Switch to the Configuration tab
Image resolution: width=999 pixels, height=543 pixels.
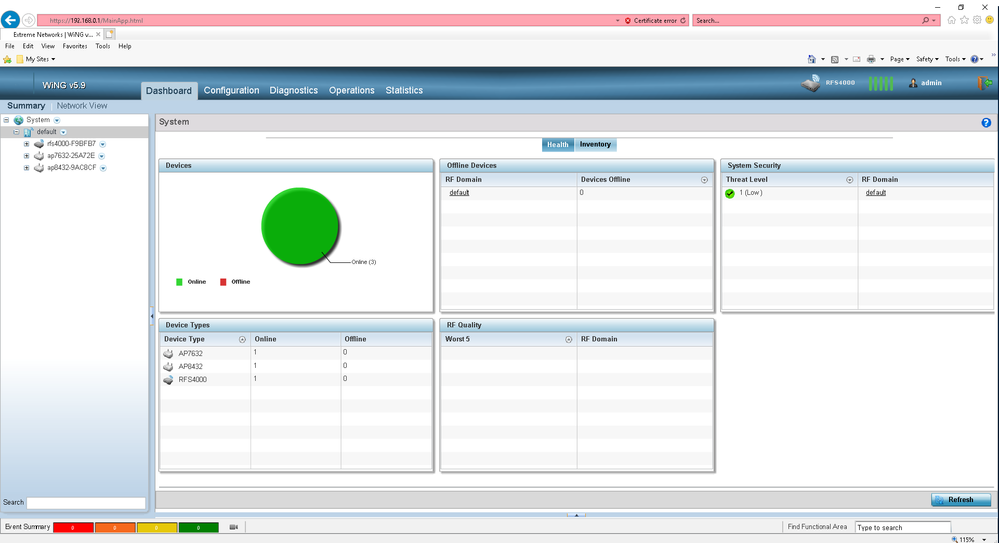231,90
